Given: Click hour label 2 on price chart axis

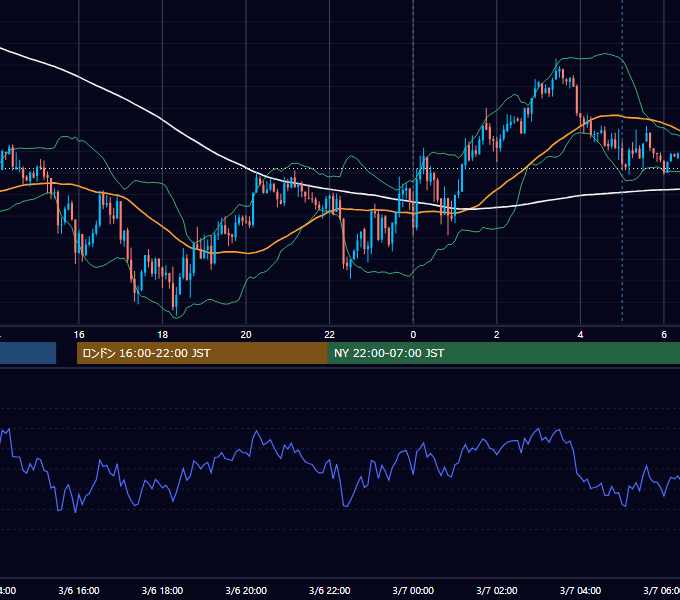Looking at the screenshot, I should tap(497, 335).
